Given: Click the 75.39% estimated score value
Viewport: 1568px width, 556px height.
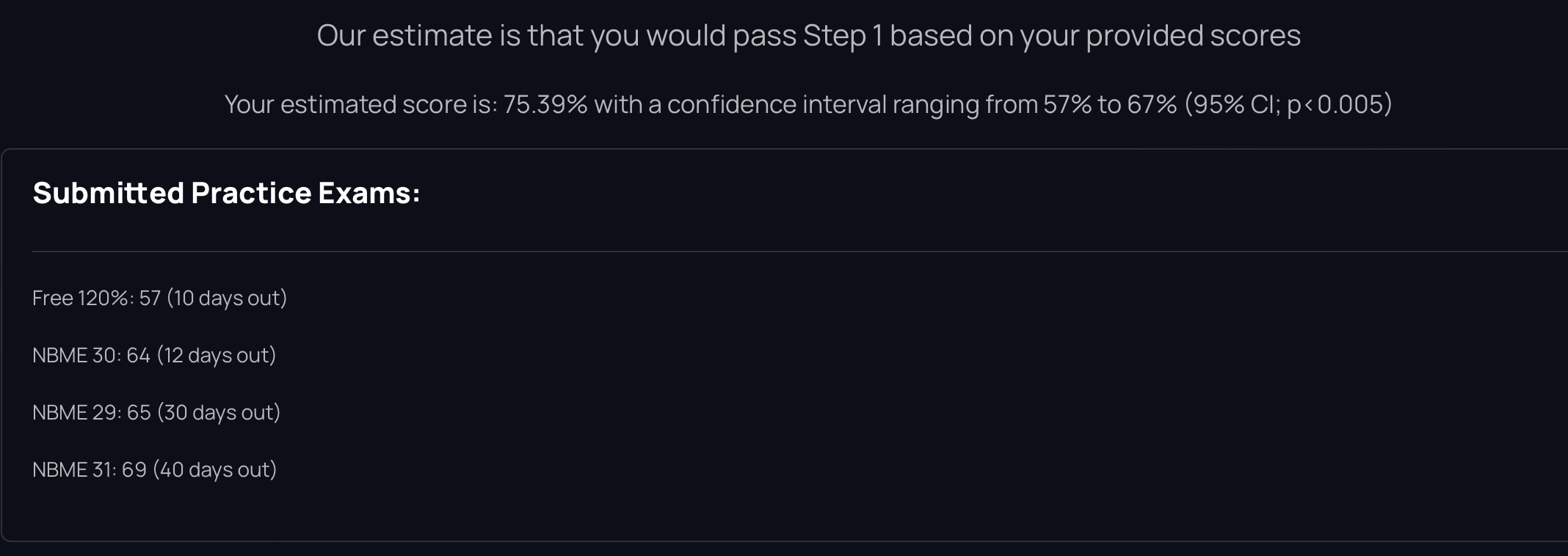Looking at the screenshot, I should click(x=545, y=104).
